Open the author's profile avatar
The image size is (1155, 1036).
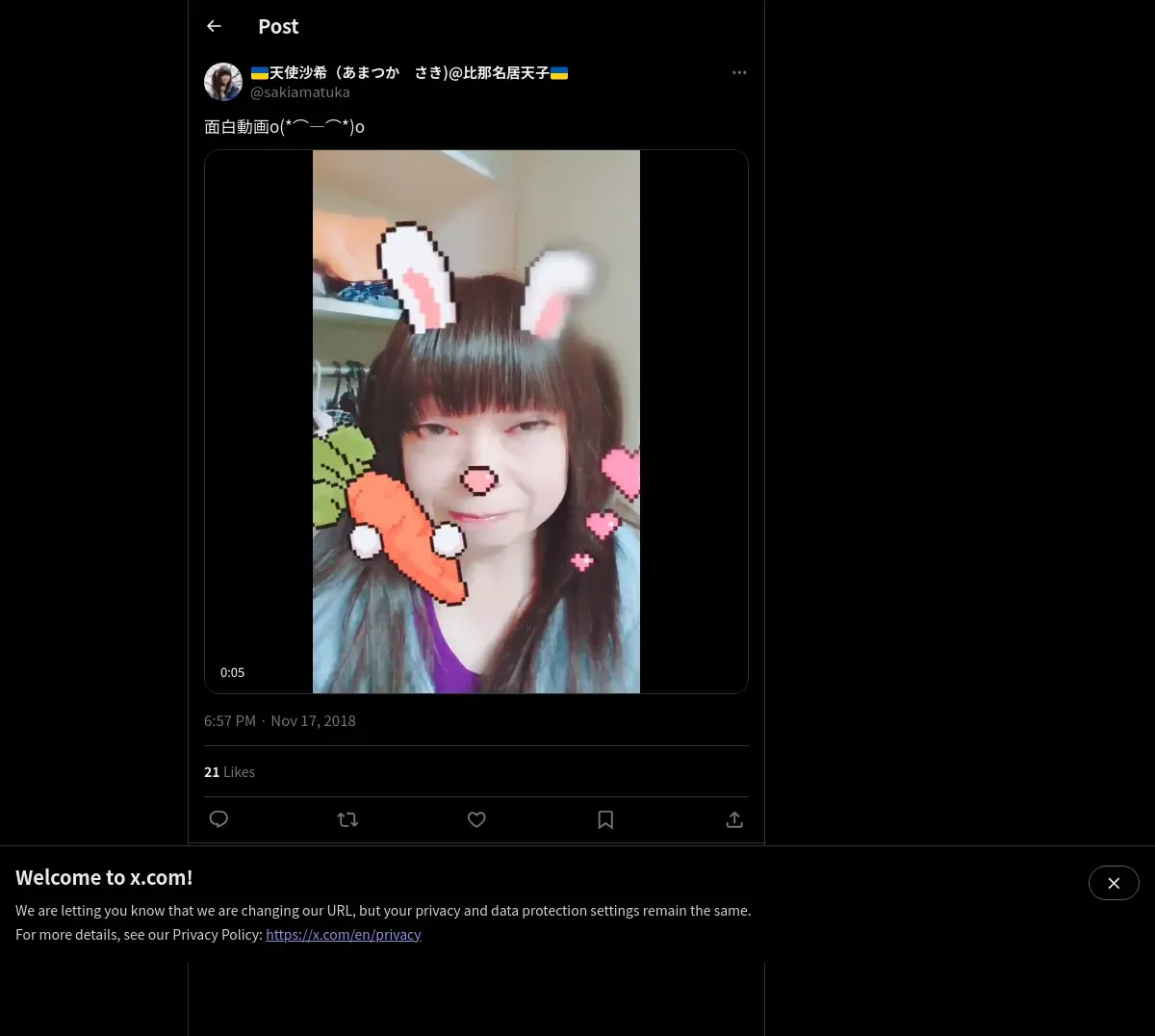(223, 82)
